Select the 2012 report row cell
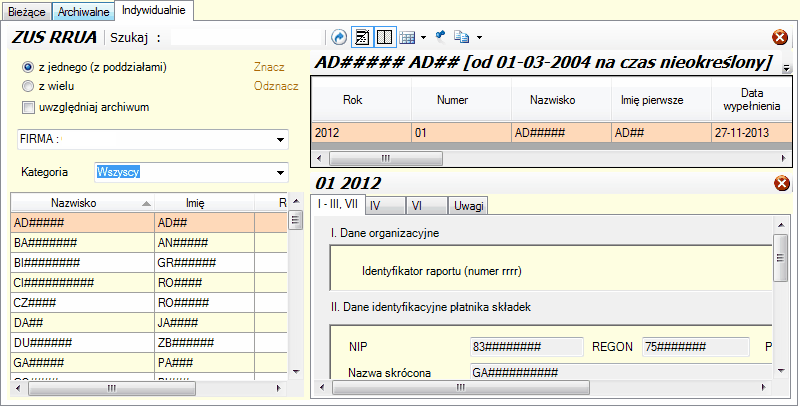Viewport: 800px width, 407px height. (361, 133)
